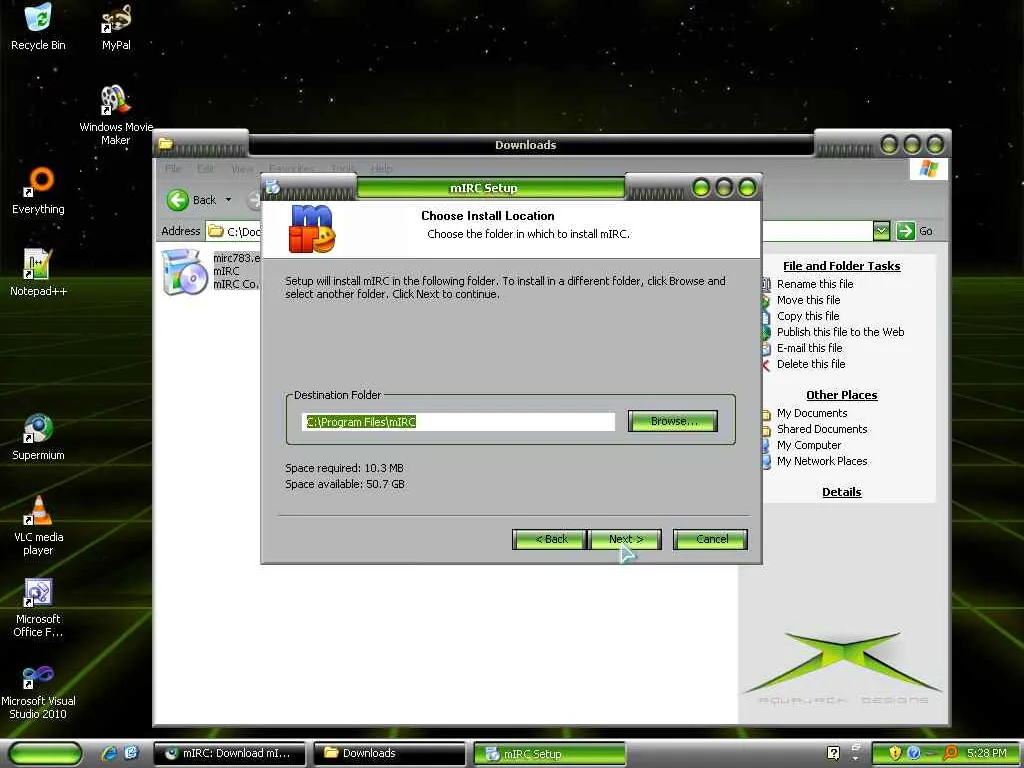The width and height of the screenshot is (1024, 768).
Task: Launch the Supermium browser shortcut
Action: pos(39,437)
